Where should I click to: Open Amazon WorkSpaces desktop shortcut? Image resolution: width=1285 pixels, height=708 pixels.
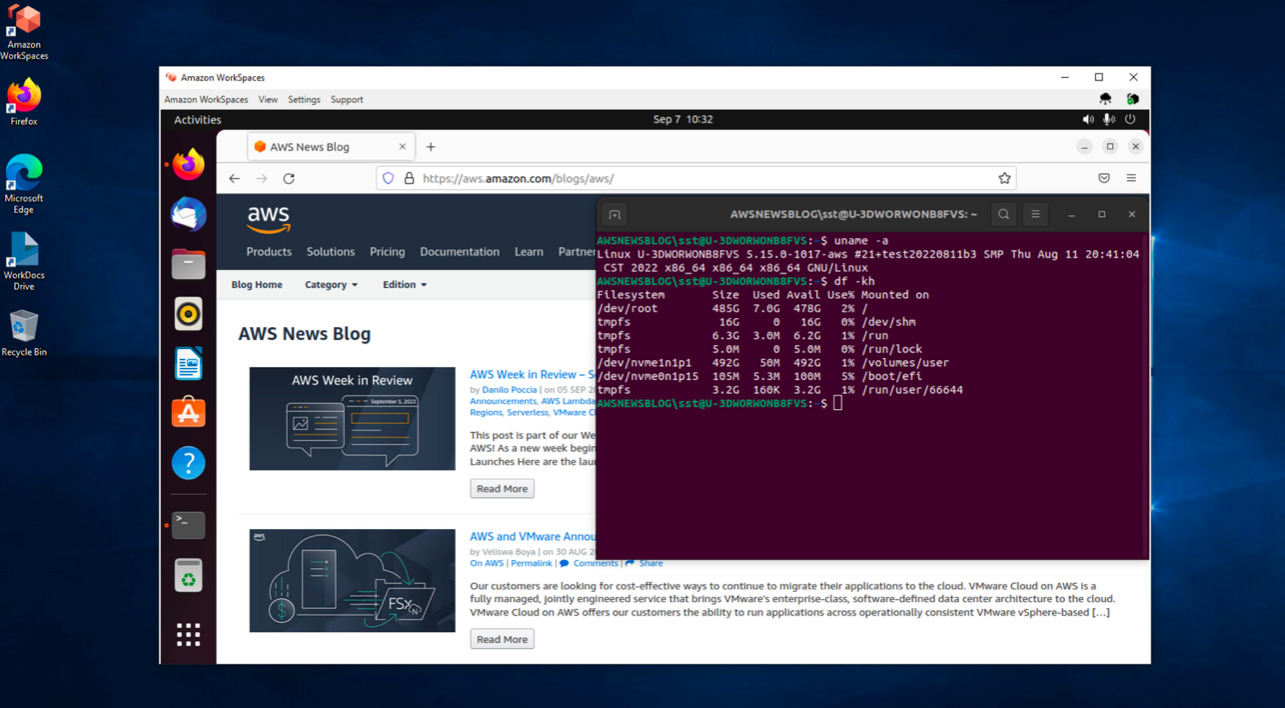24,32
